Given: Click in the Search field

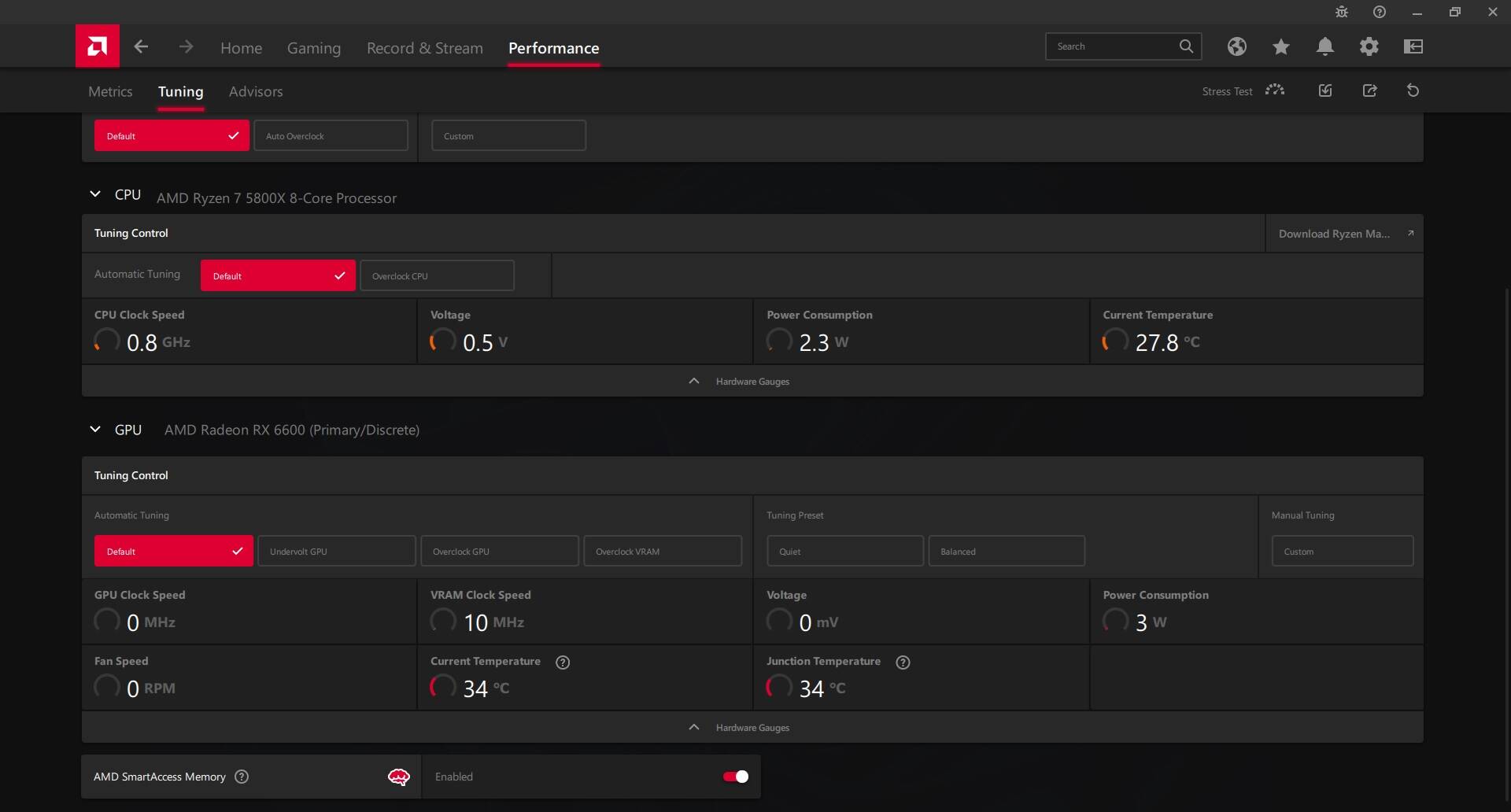Looking at the screenshot, I should [x=1110, y=46].
